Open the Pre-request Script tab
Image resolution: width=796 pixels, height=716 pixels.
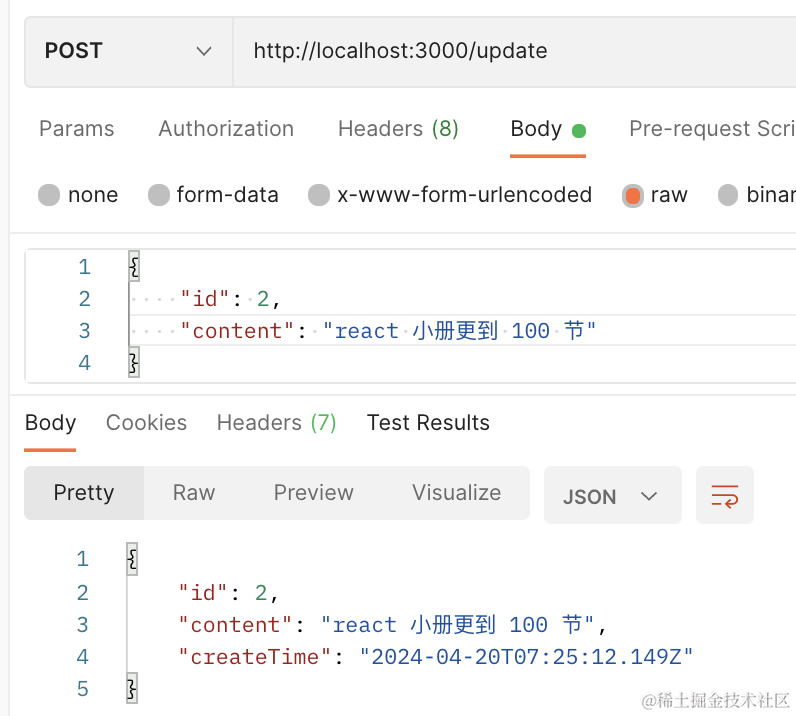[x=711, y=129]
